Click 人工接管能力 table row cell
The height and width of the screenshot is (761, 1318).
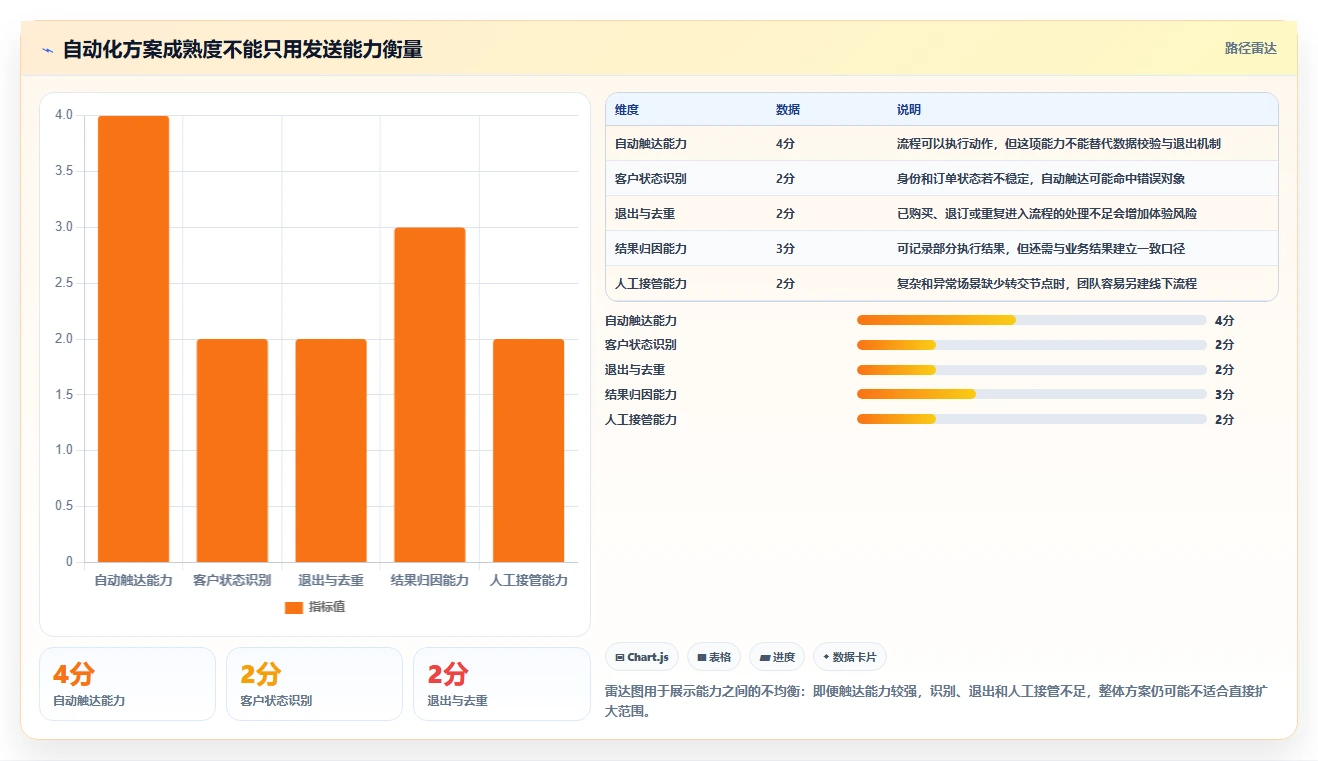click(651, 284)
